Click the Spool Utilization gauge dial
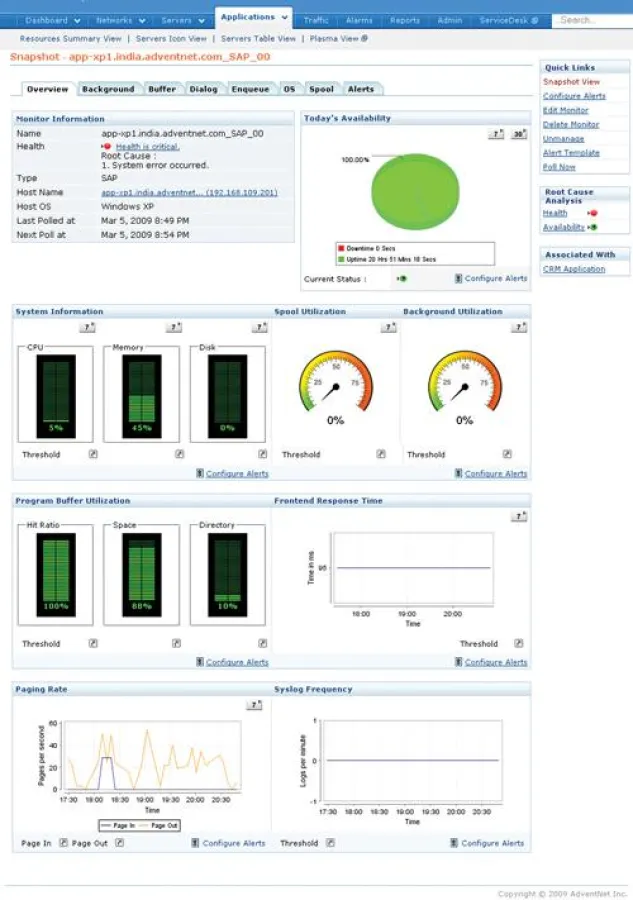Image resolution: width=633 pixels, height=900 pixels. pos(336,381)
